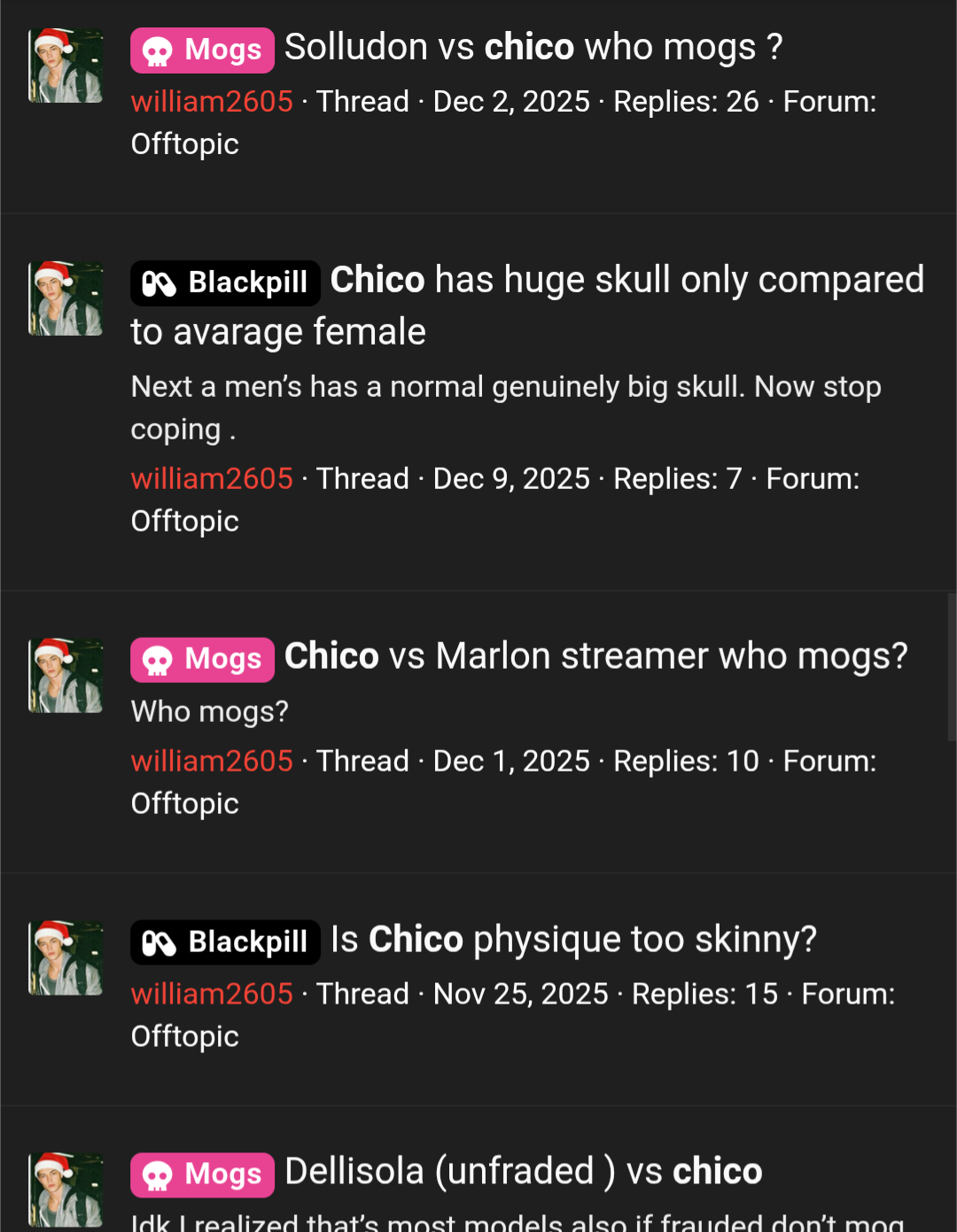957x1232 pixels.
Task: Open 'Dellisola (unfraded) vs chico' thread
Action: [523, 1172]
